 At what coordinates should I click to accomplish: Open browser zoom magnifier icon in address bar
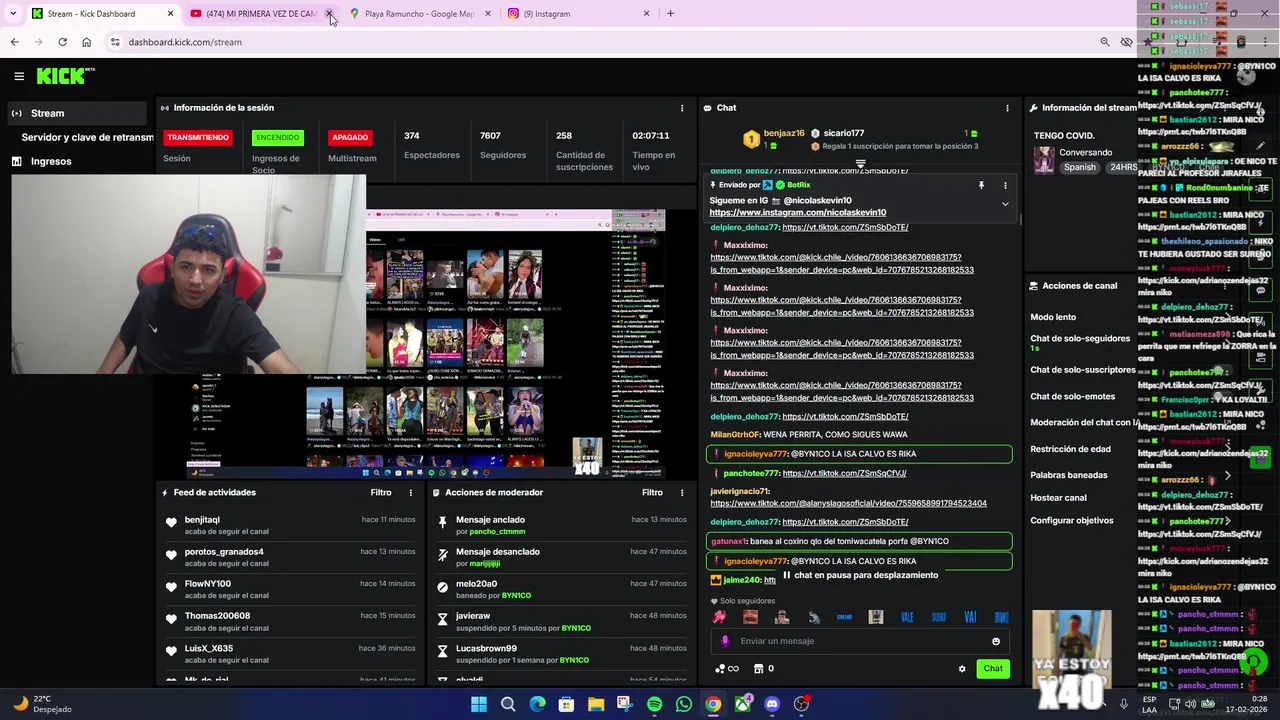[1104, 42]
